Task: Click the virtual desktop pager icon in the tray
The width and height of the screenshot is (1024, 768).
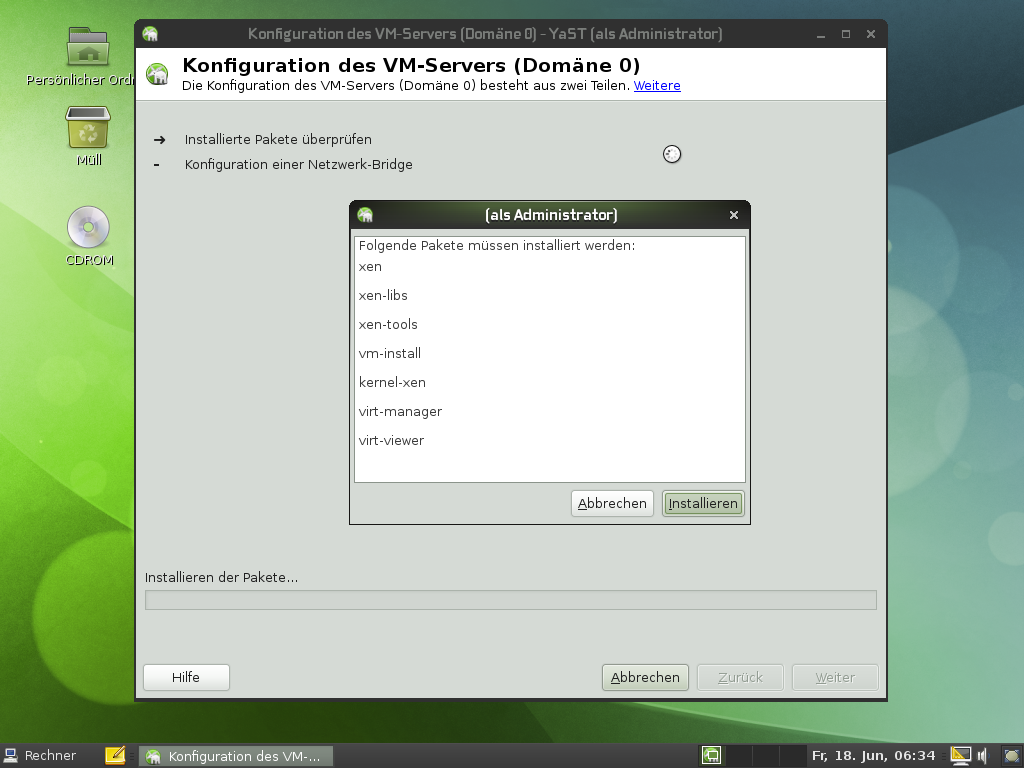Action: point(712,755)
